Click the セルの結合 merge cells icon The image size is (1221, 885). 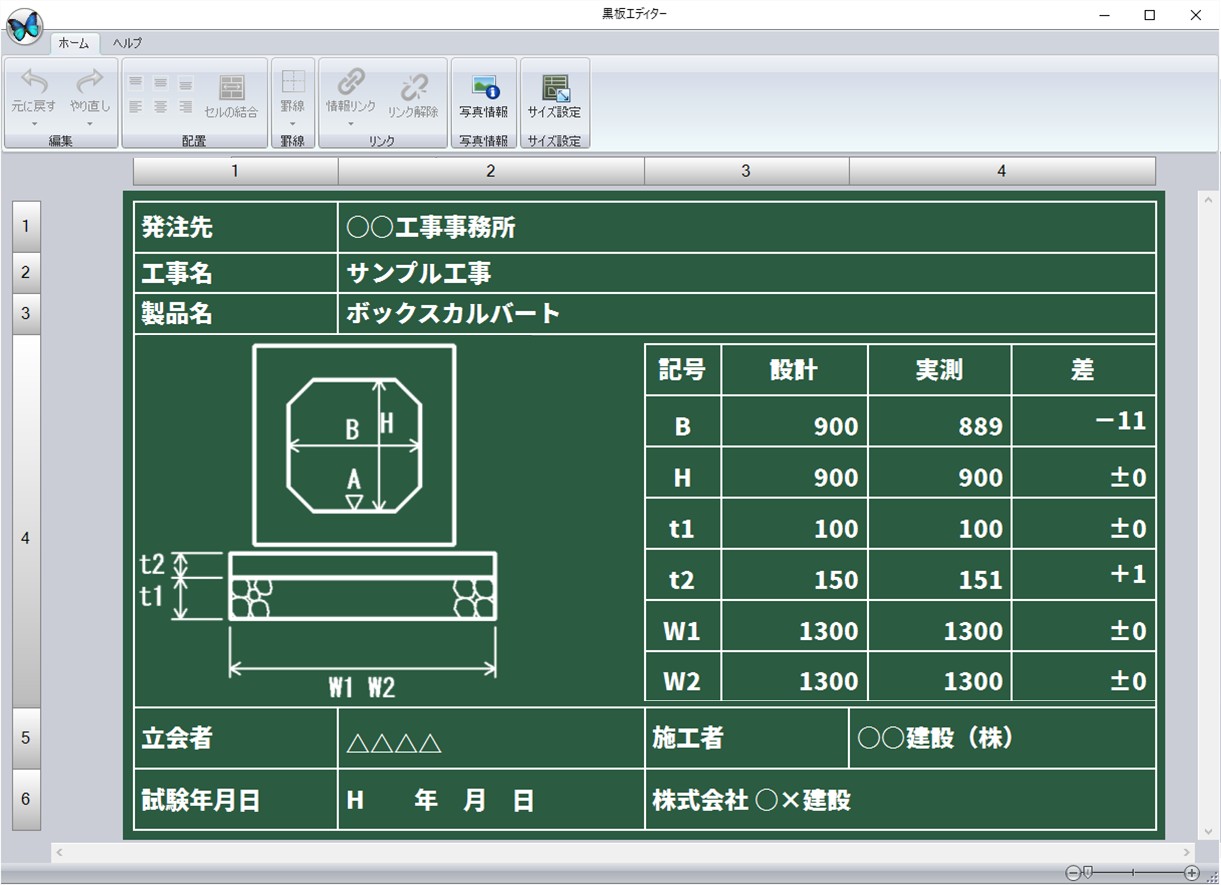[x=231, y=87]
